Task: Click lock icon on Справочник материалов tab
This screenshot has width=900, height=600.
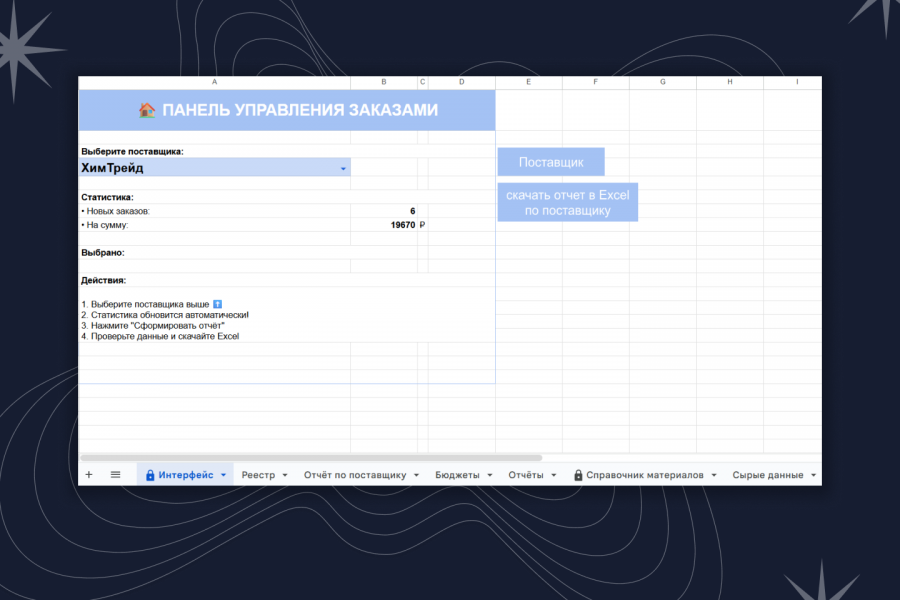Action: click(578, 475)
